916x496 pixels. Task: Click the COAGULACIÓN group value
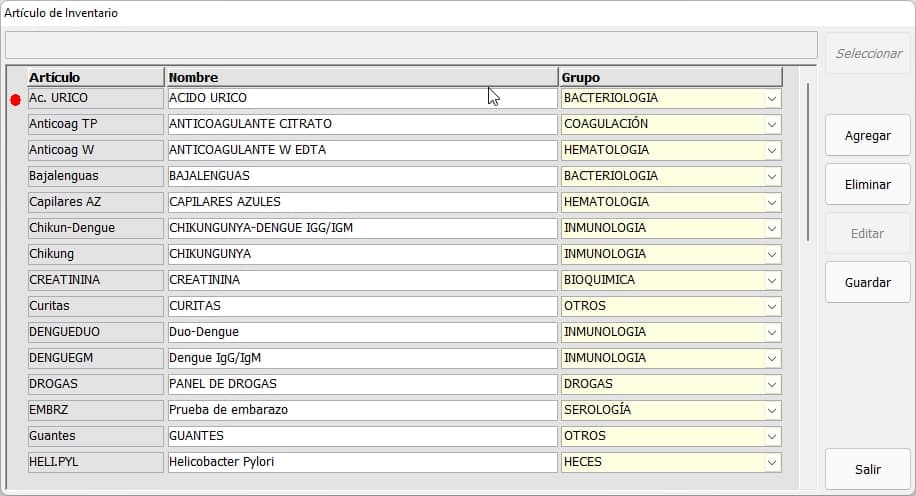(x=606, y=124)
